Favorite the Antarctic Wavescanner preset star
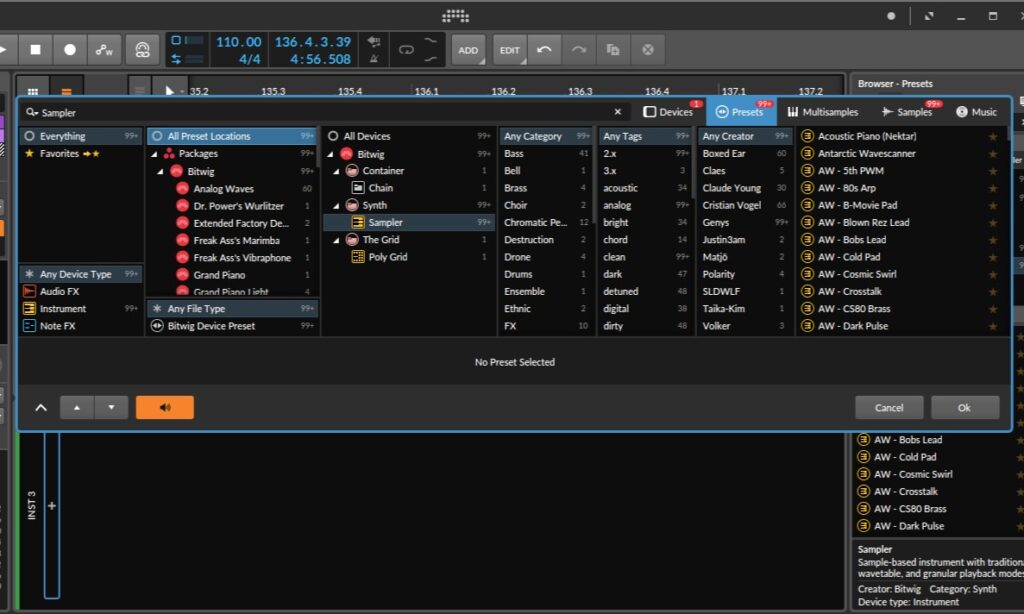 (x=993, y=154)
